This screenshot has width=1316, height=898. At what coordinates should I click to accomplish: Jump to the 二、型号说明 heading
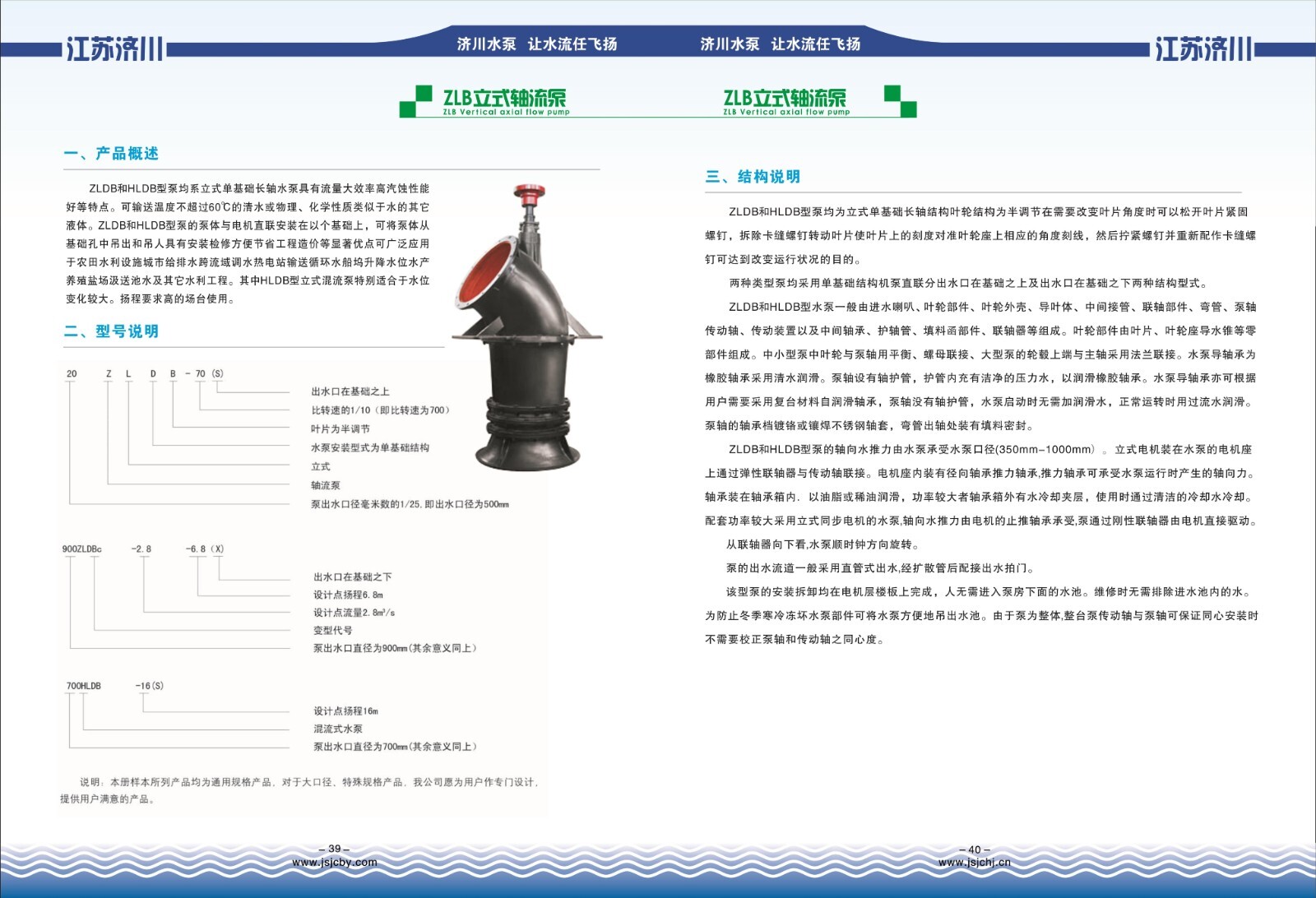pyautogui.click(x=111, y=331)
